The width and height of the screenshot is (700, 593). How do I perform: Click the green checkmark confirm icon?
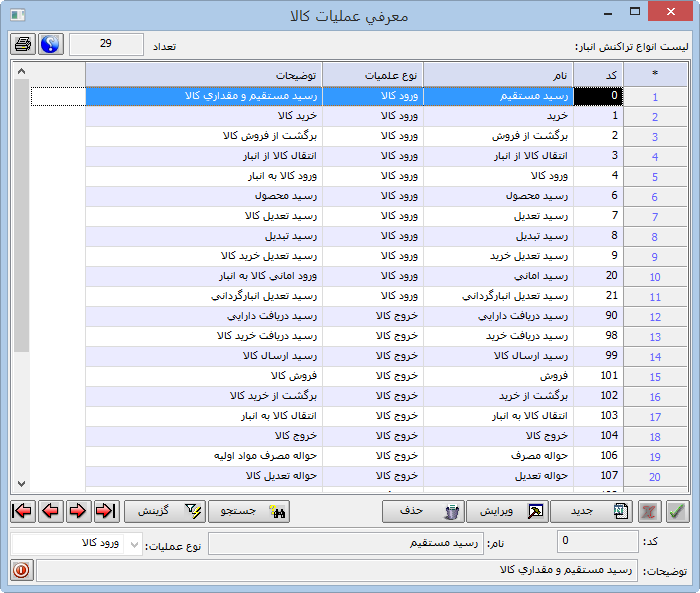coord(677,511)
